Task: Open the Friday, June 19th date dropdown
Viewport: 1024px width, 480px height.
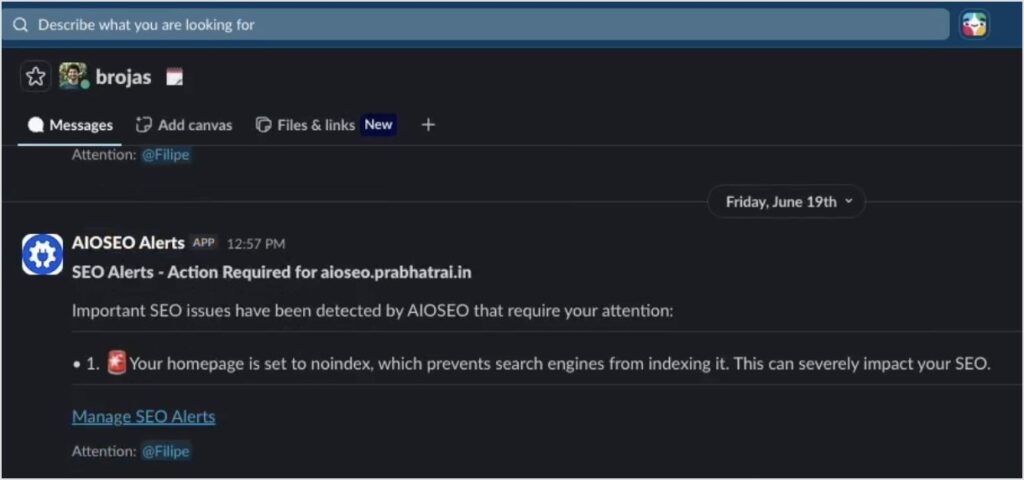Action: point(786,202)
